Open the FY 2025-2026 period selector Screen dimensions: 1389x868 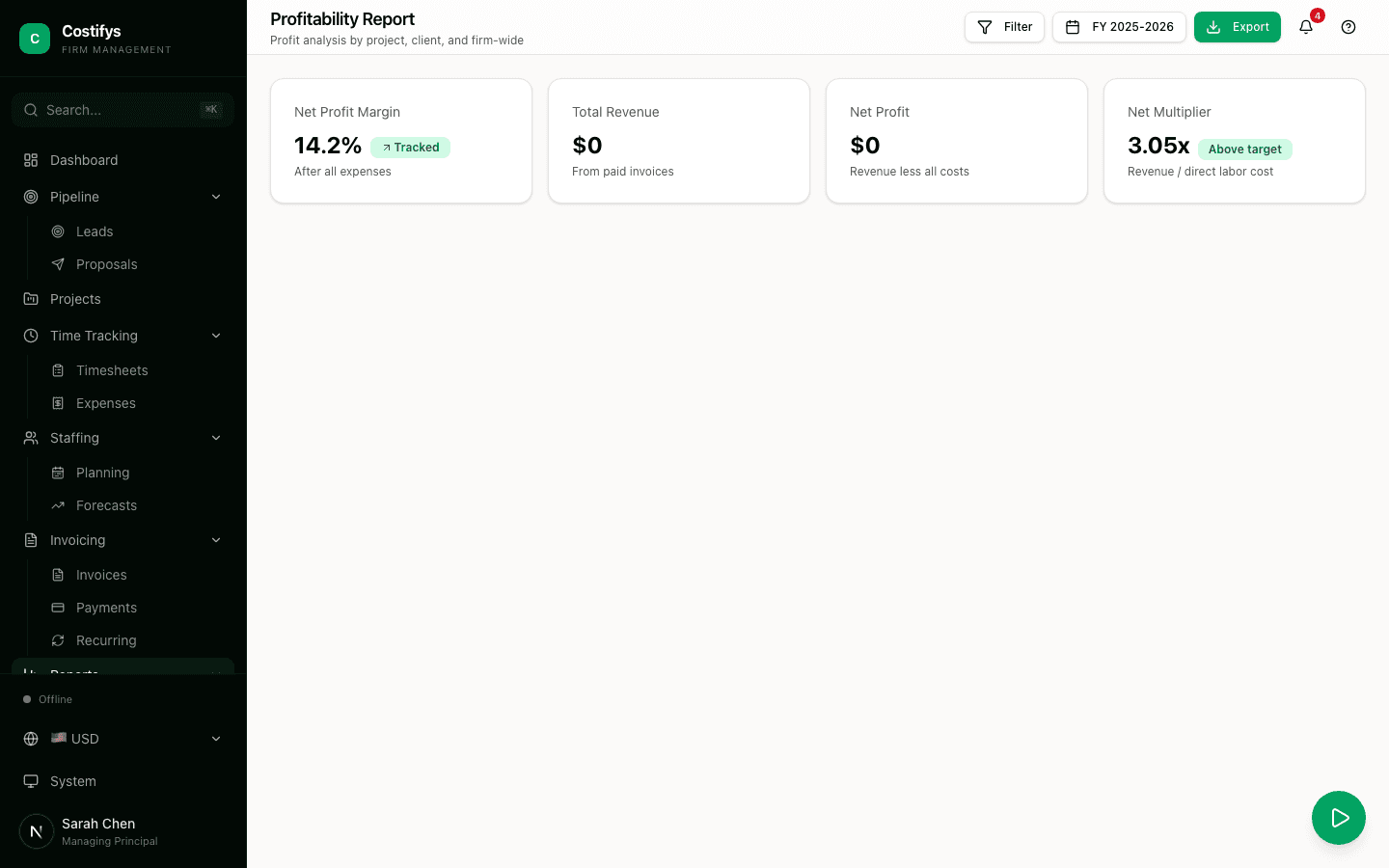point(1119,27)
